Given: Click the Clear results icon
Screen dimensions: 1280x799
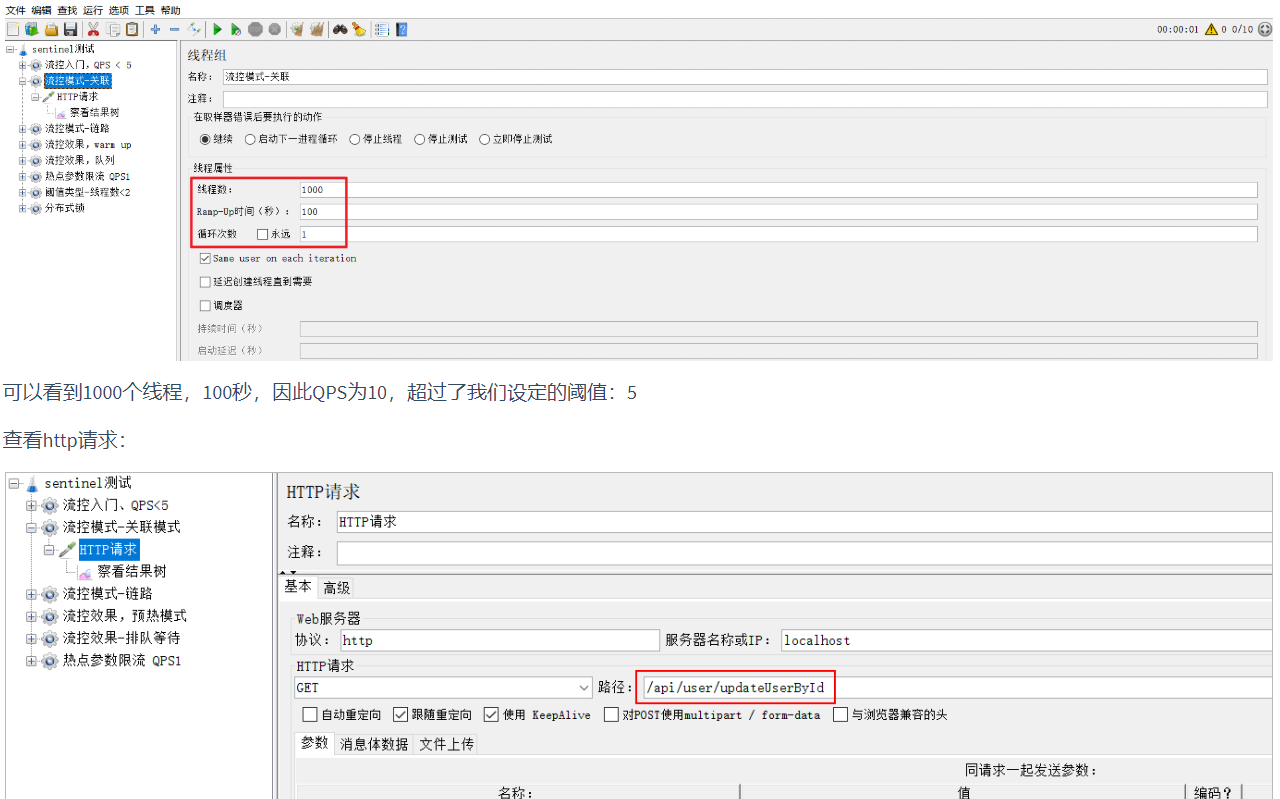Looking at the screenshot, I should [297, 29].
